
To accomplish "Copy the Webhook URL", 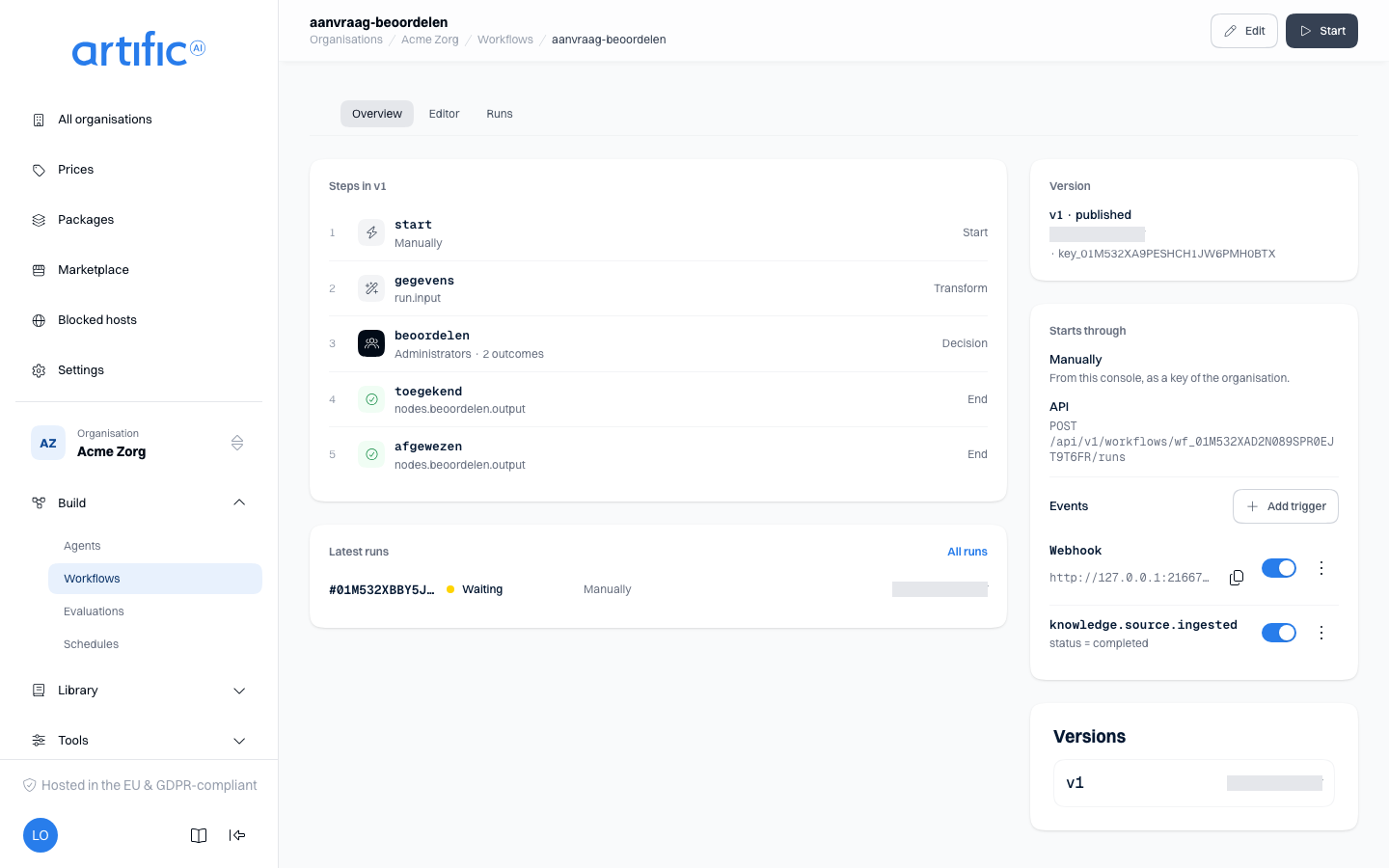I will 1237,578.
